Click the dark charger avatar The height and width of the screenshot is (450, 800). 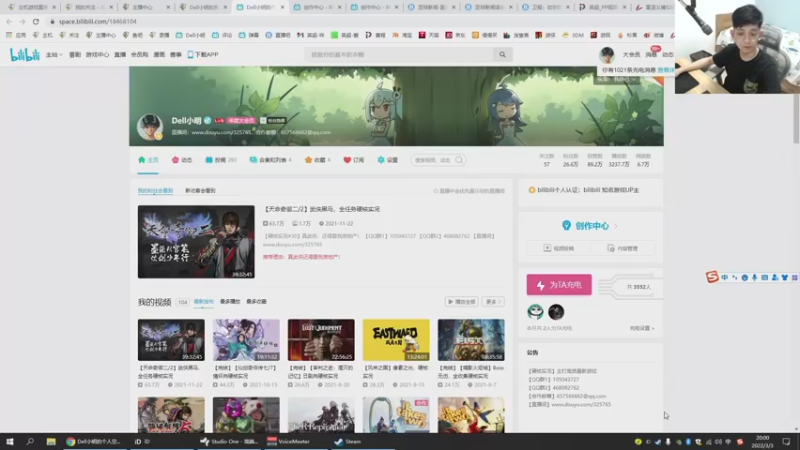pyautogui.click(x=556, y=312)
